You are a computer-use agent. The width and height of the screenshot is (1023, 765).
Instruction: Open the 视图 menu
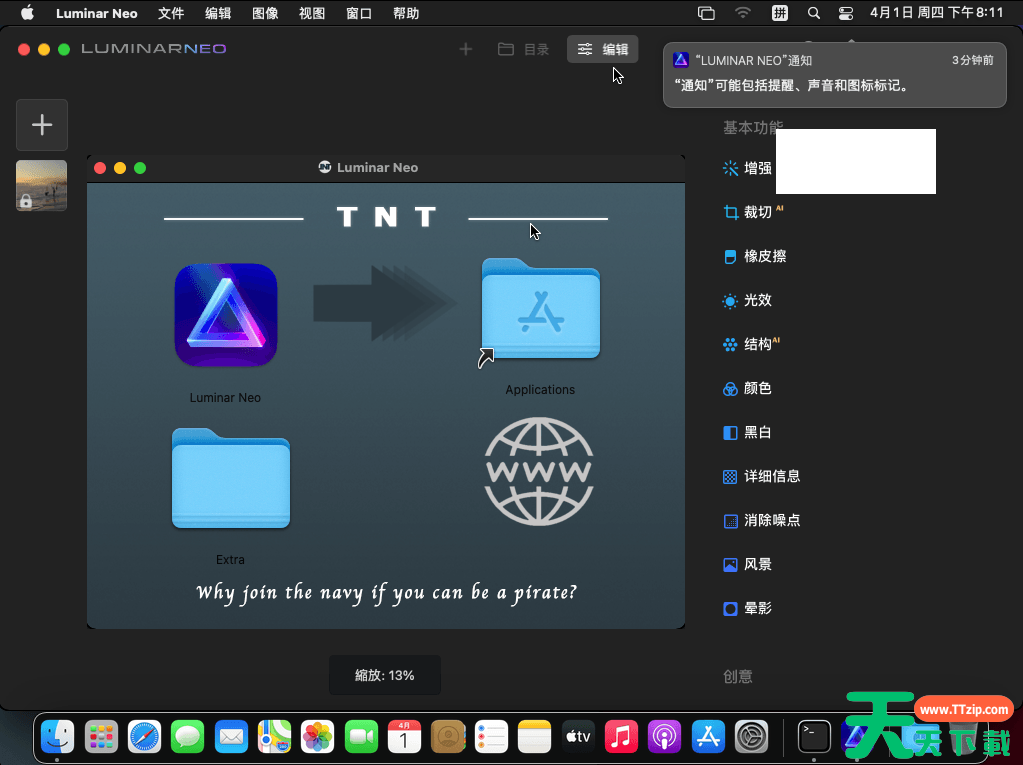(312, 13)
